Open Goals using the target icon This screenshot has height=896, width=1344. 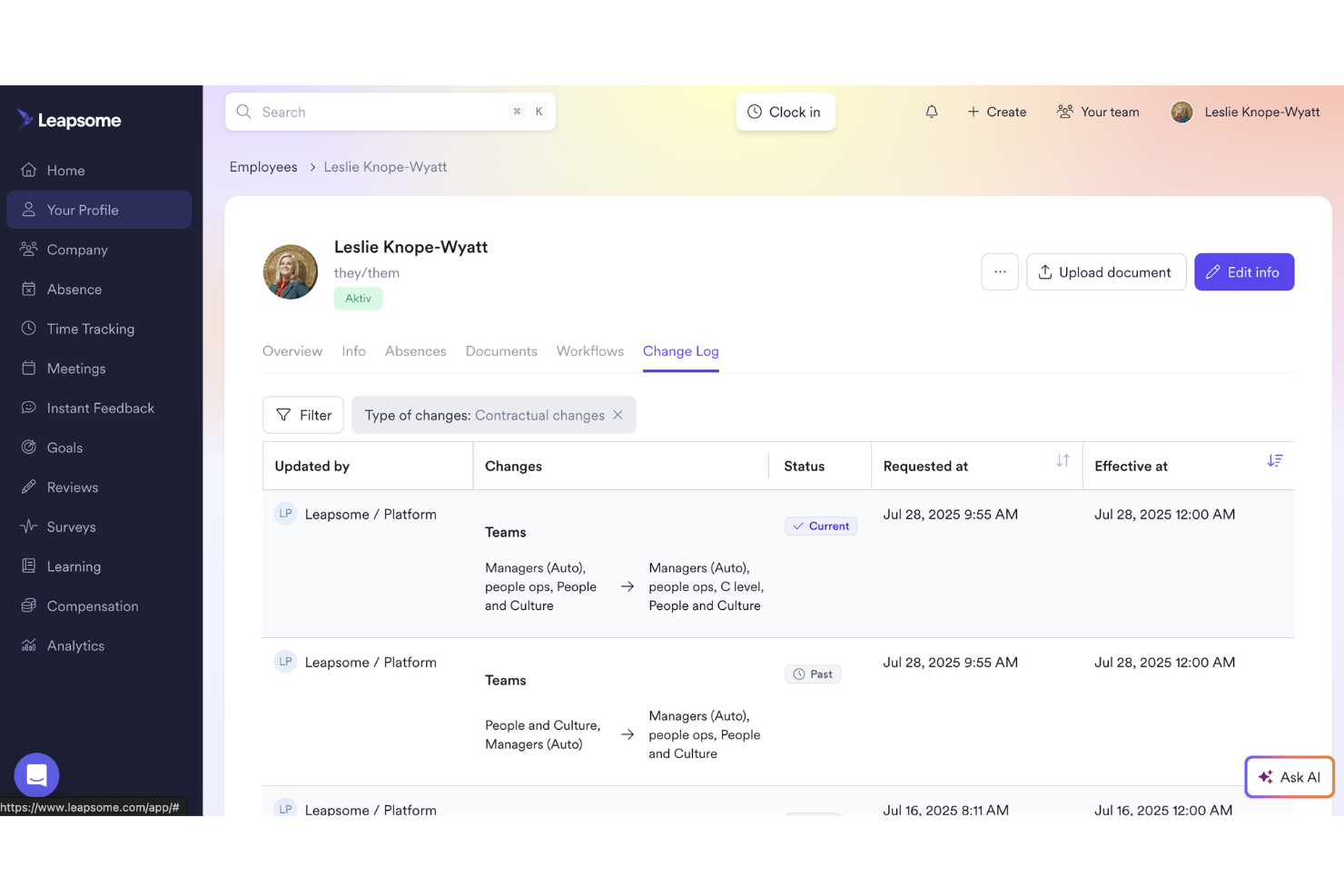click(30, 447)
